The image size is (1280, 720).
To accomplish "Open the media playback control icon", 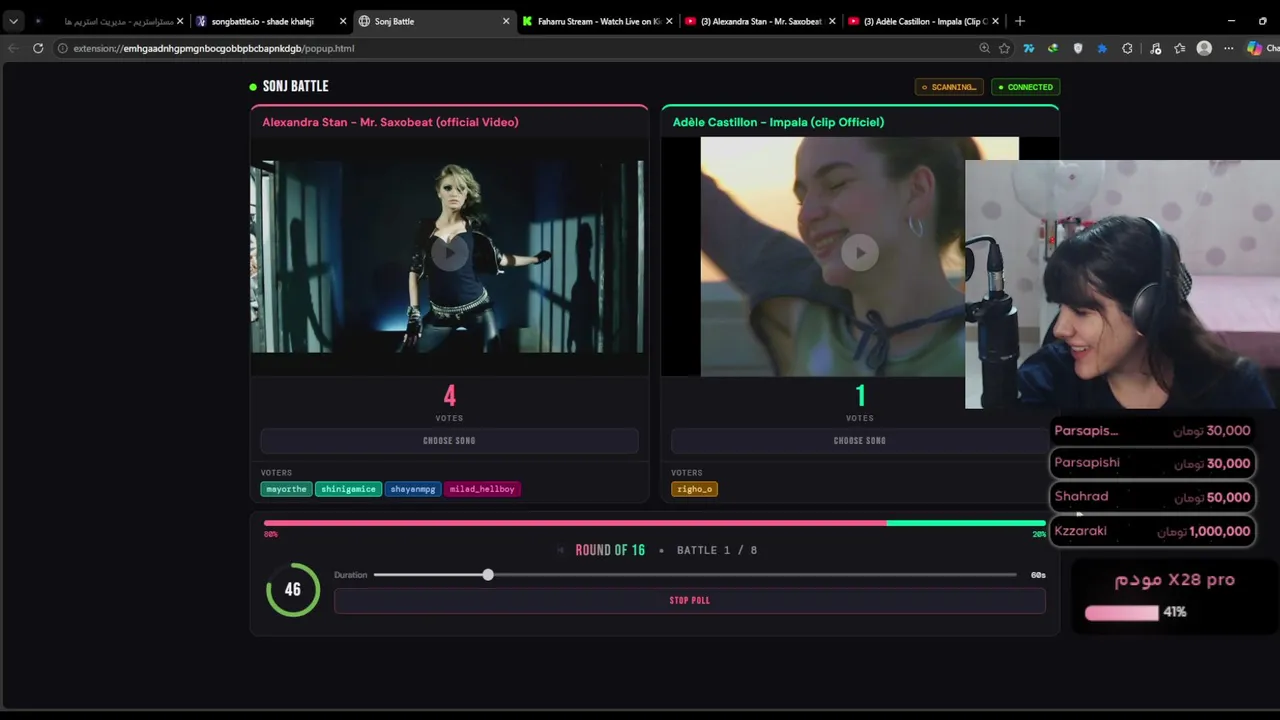I will pyautogui.click(x=1156, y=48).
